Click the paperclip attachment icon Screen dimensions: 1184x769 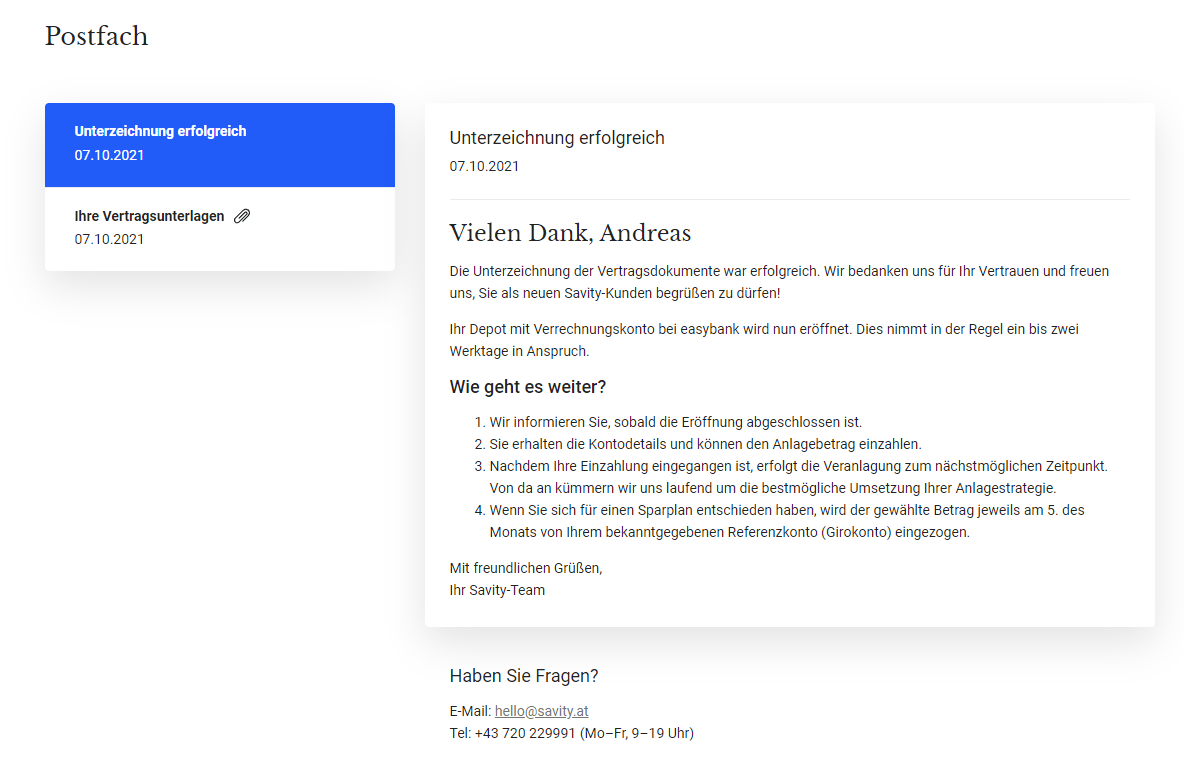[x=242, y=216]
